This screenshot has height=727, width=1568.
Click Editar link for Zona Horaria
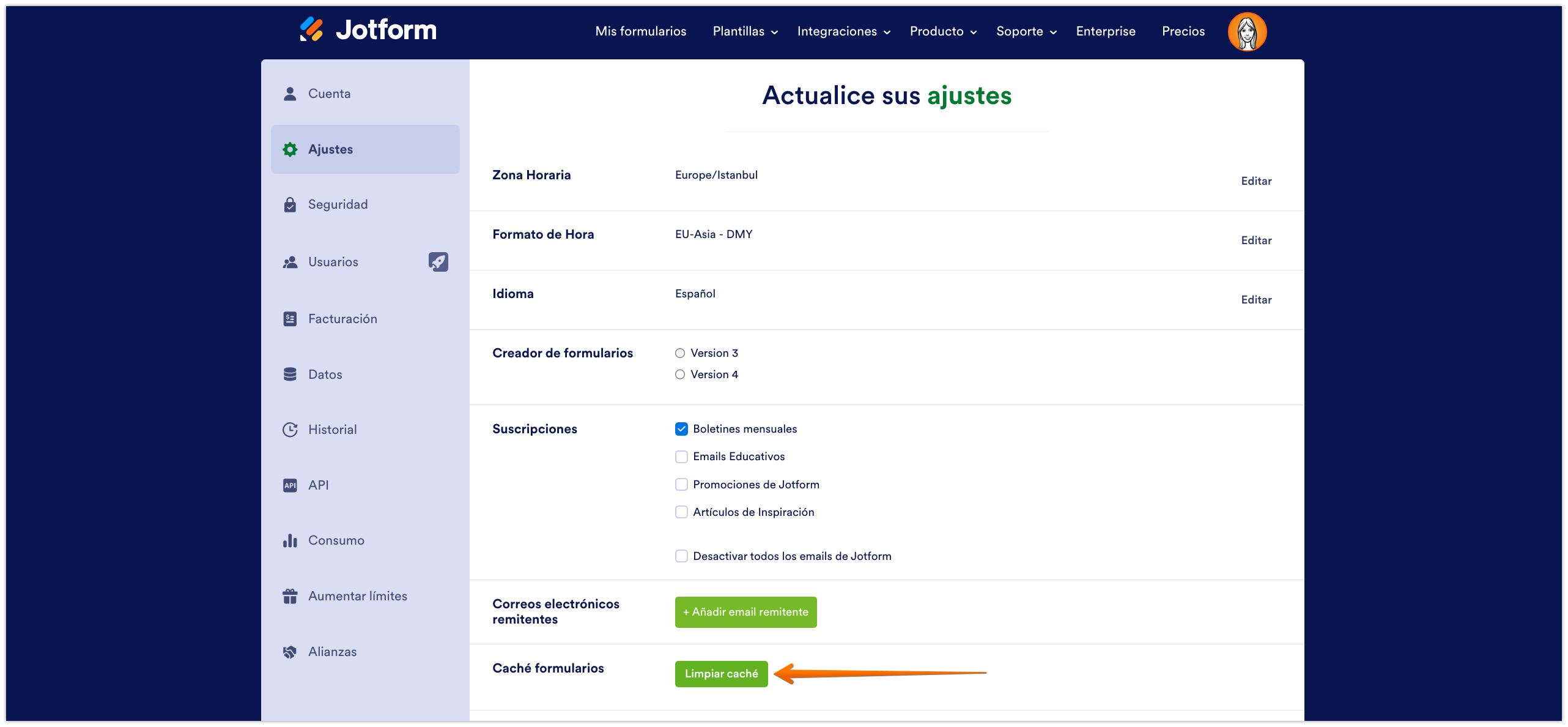1256,181
